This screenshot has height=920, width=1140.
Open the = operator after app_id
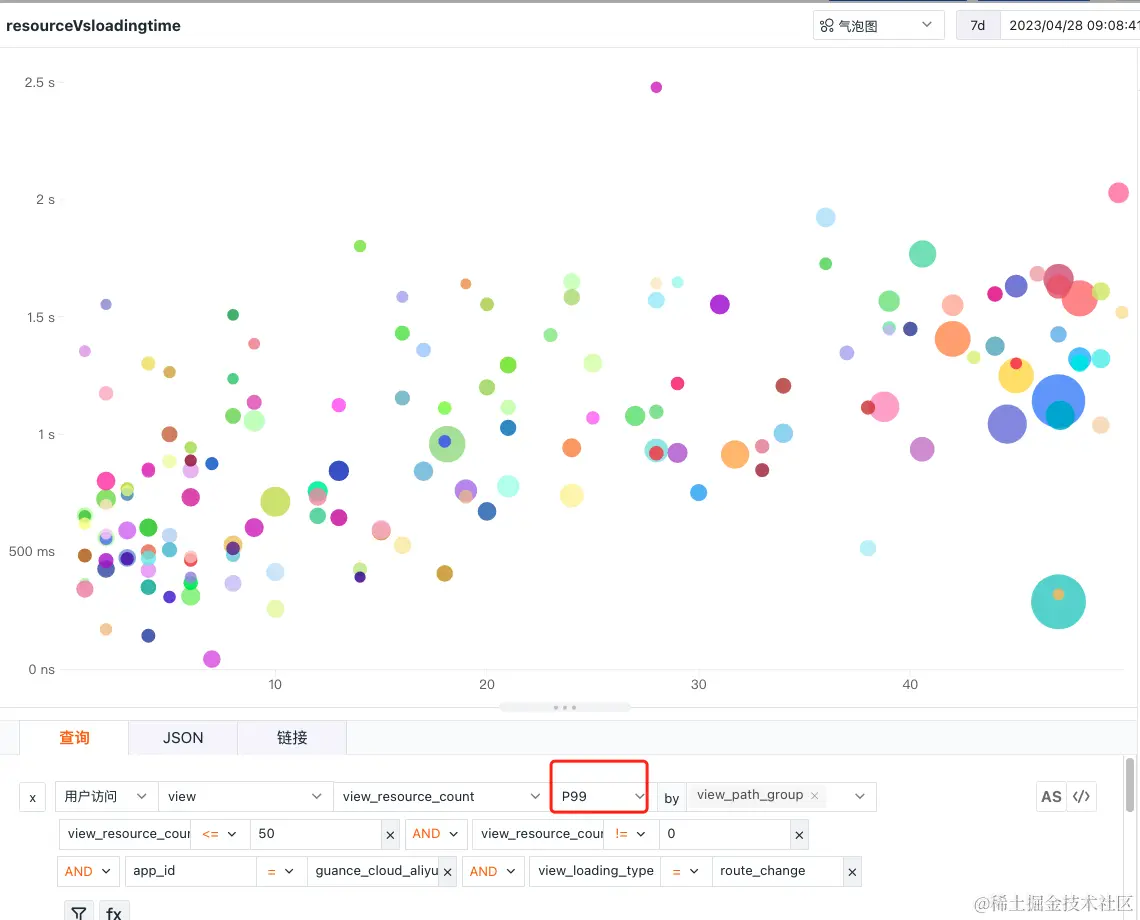tap(281, 871)
